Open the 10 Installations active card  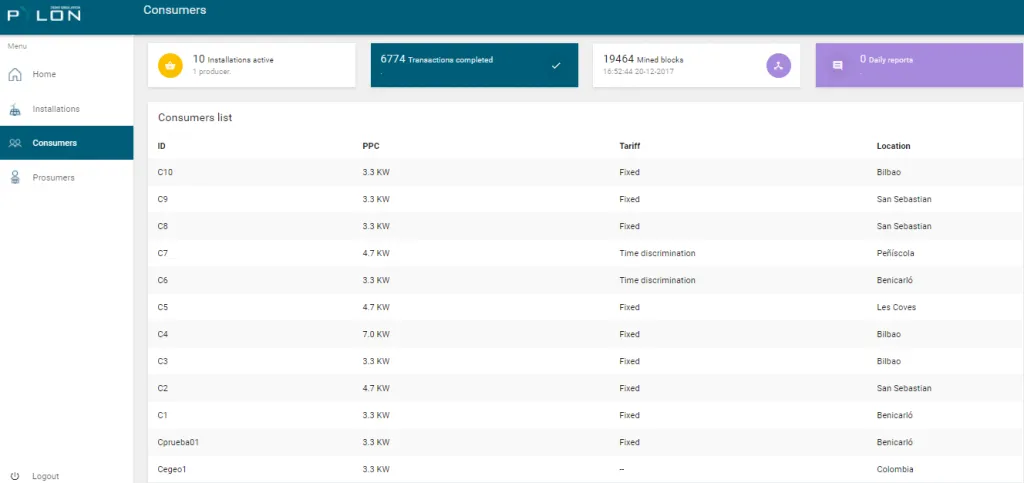coord(251,65)
